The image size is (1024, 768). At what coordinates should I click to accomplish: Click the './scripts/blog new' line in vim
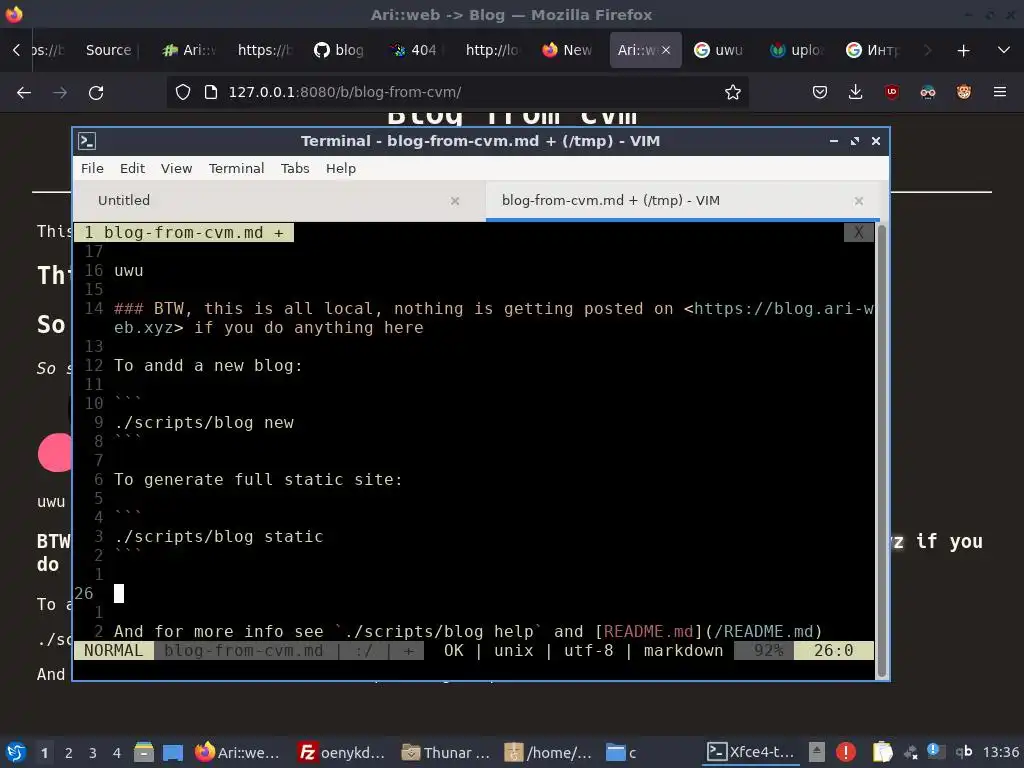point(204,423)
